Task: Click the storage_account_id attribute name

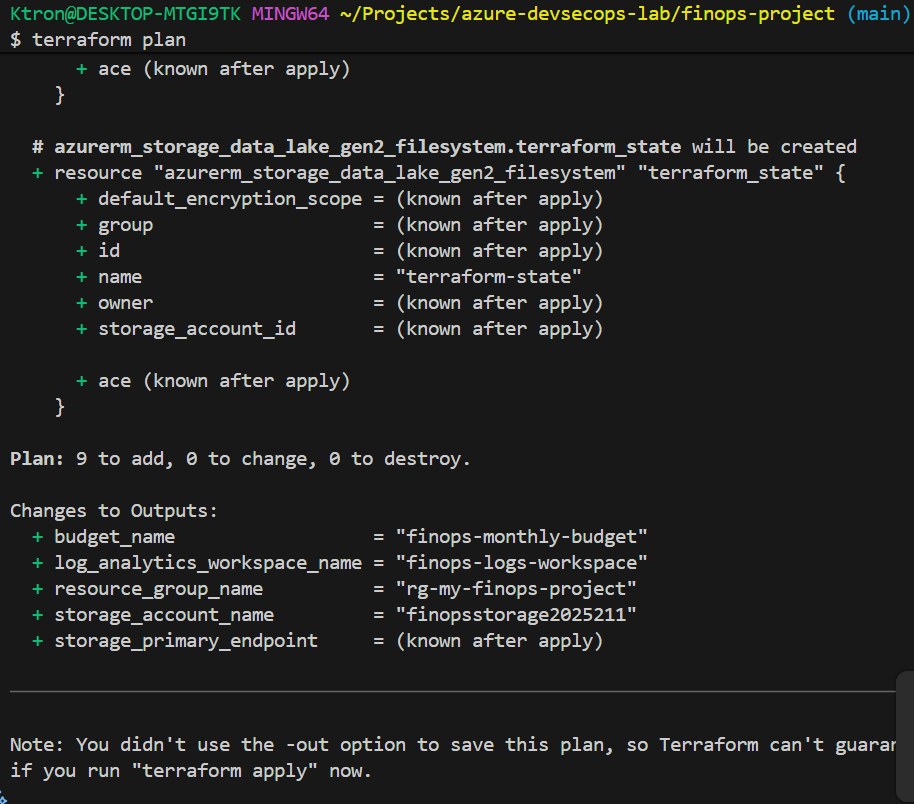Action: pos(197,329)
